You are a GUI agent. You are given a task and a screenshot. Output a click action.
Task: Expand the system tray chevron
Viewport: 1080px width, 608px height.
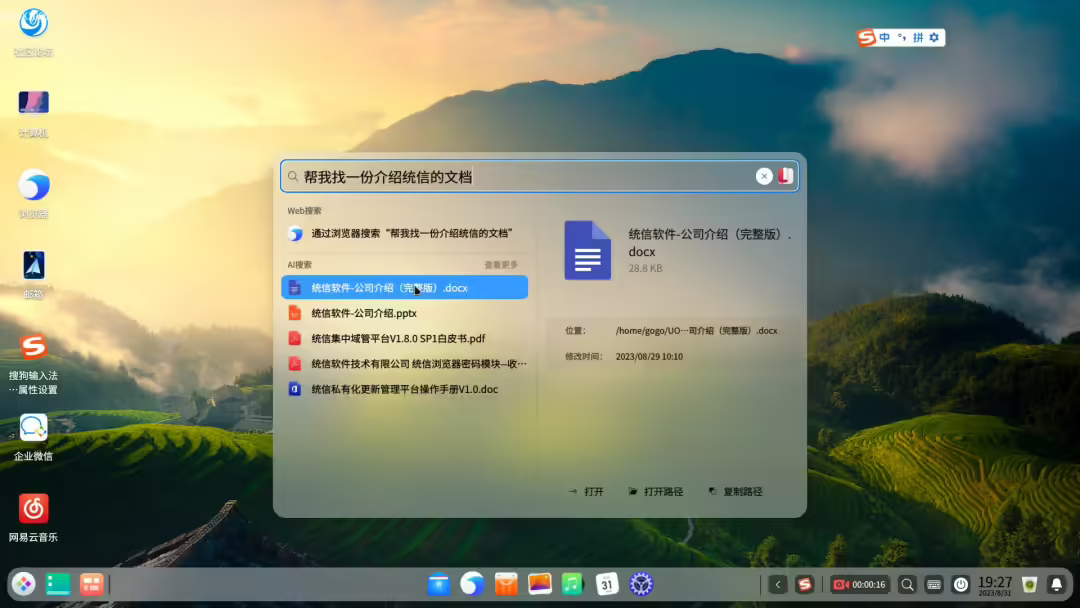pyautogui.click(x=777, y=584)
